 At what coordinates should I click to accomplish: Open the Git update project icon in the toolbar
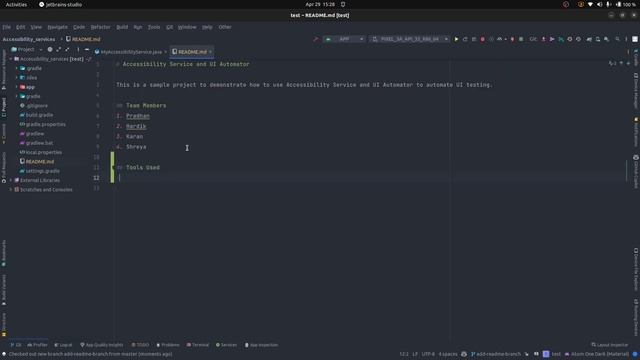coord(543,39)
